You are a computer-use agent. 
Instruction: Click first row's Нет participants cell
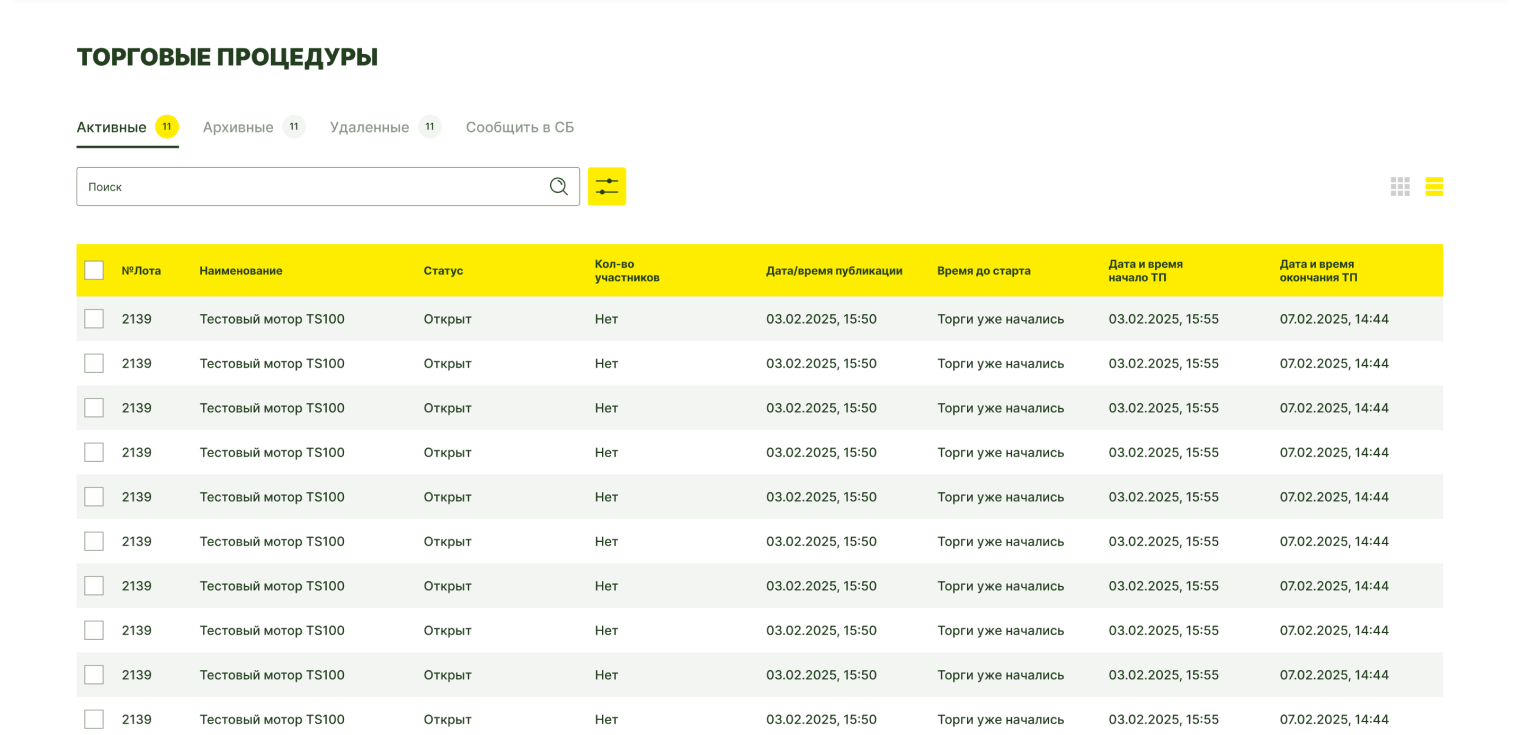coord(606,319)
